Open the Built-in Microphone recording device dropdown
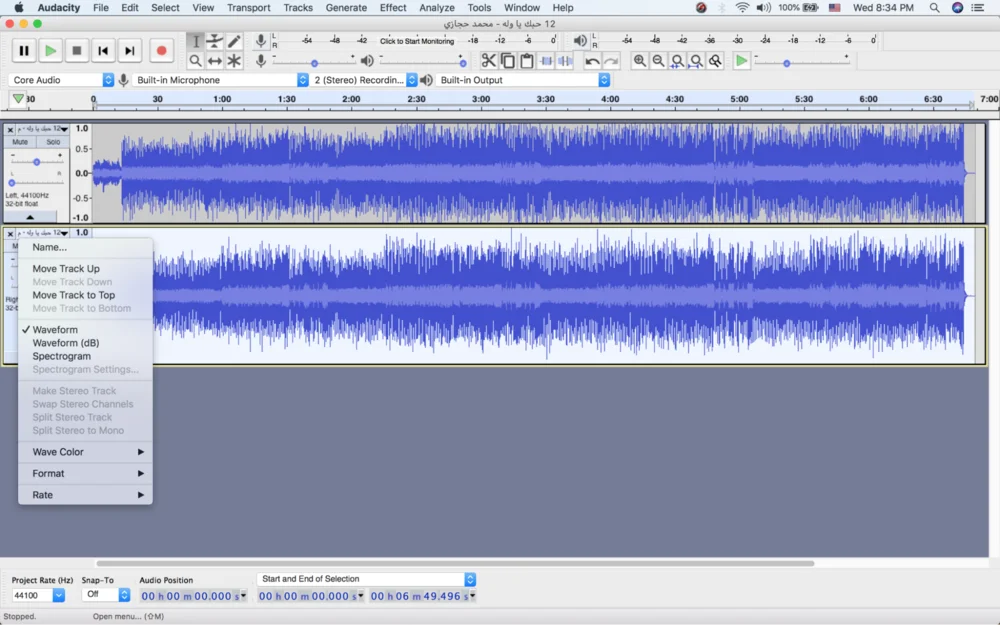 coord(221,80)
